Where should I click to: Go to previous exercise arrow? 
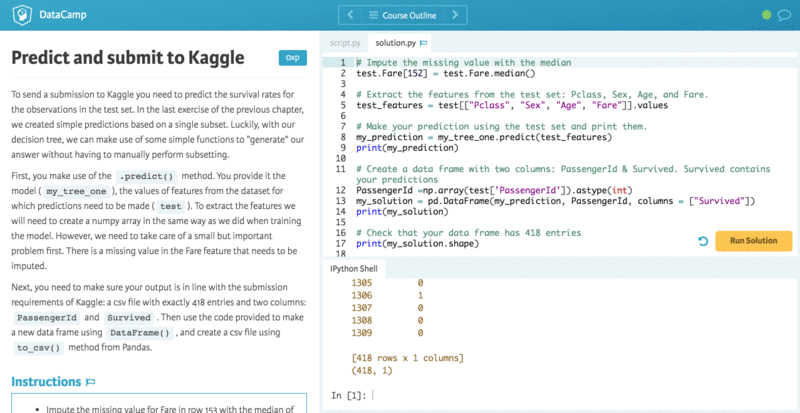click(x=351, y=15)
